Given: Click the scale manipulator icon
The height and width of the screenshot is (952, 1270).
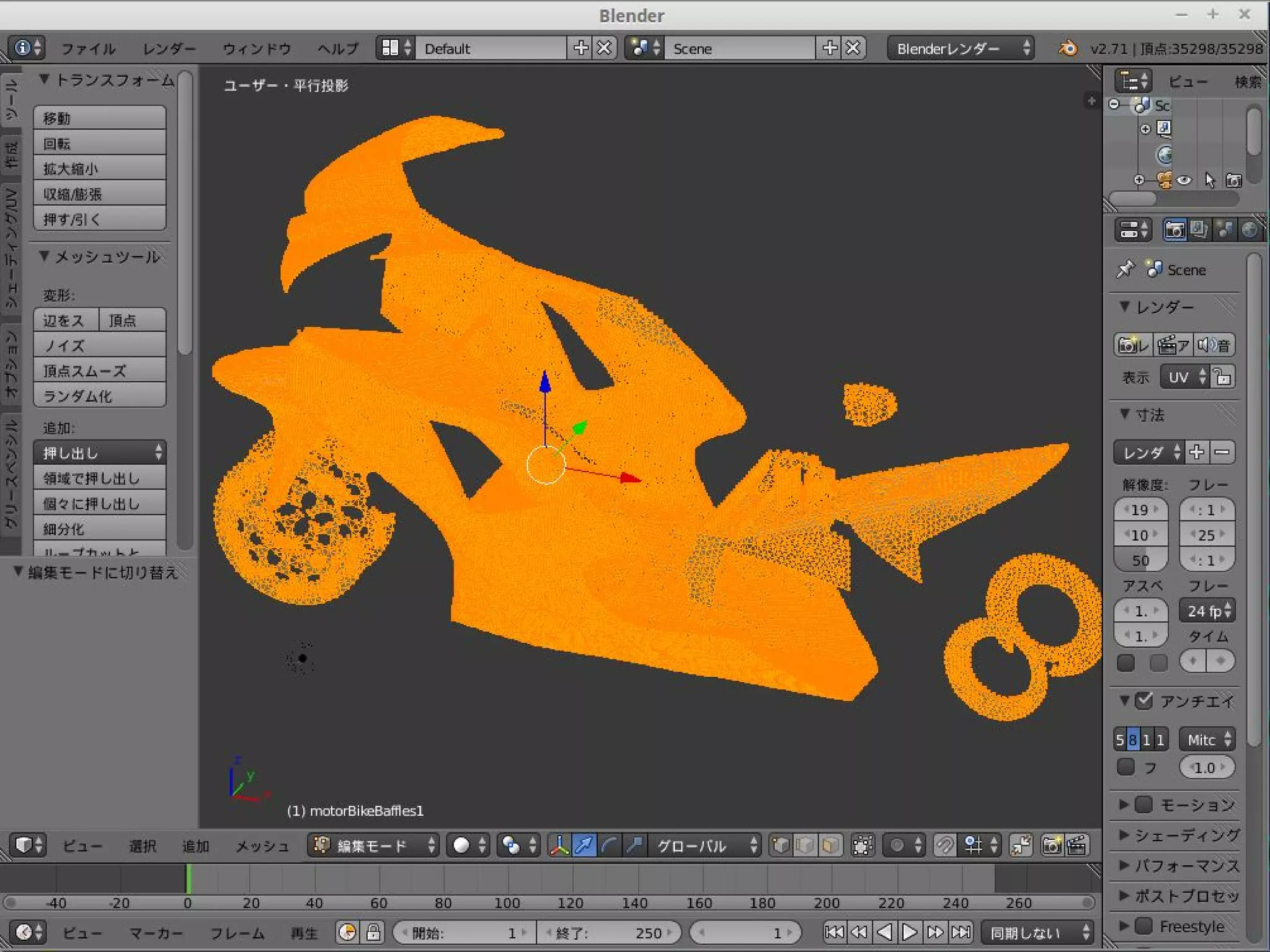Looking at the screenshot, I should (634, 845).
